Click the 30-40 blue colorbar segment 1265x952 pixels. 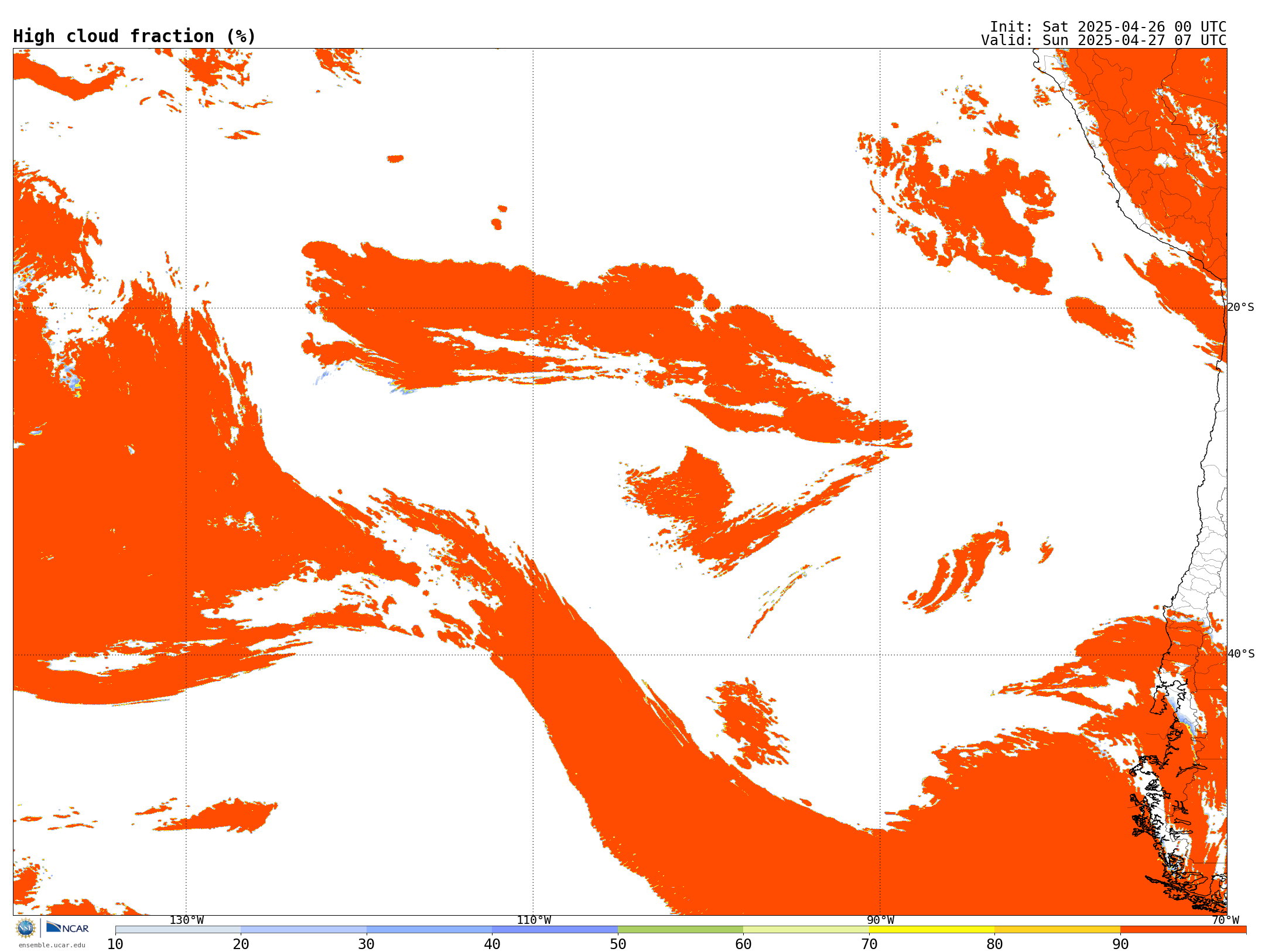point(429,930)
